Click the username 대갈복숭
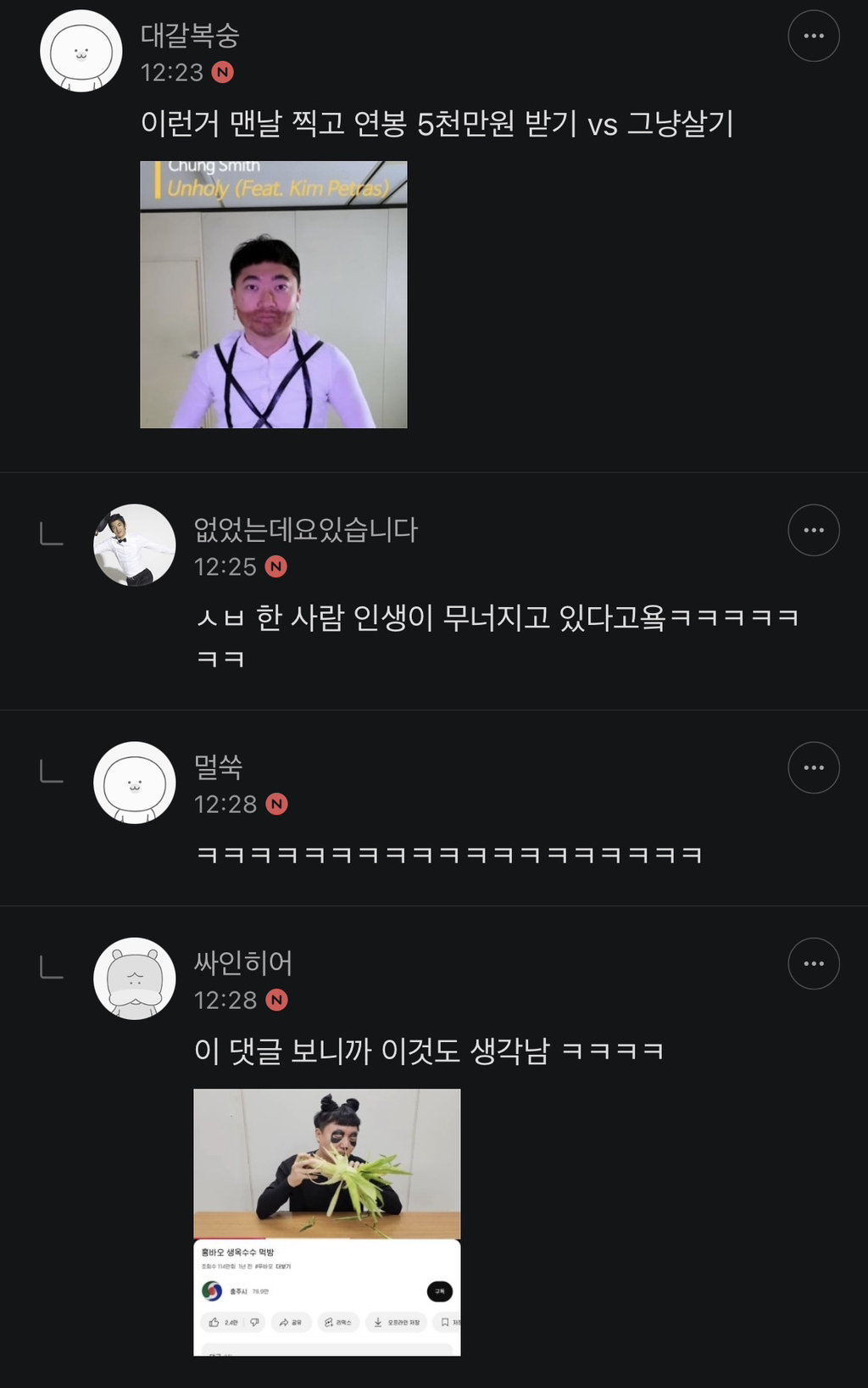 [x=190, y=36]
